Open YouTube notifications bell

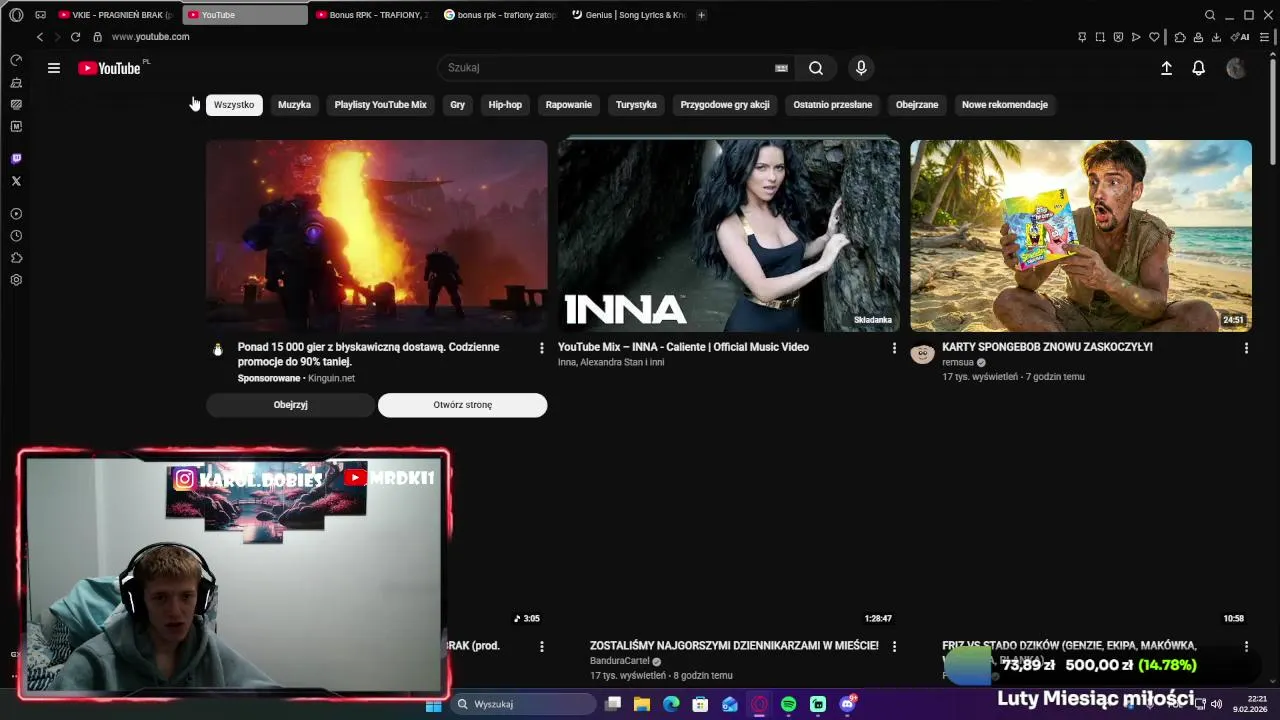(1198, 68)
